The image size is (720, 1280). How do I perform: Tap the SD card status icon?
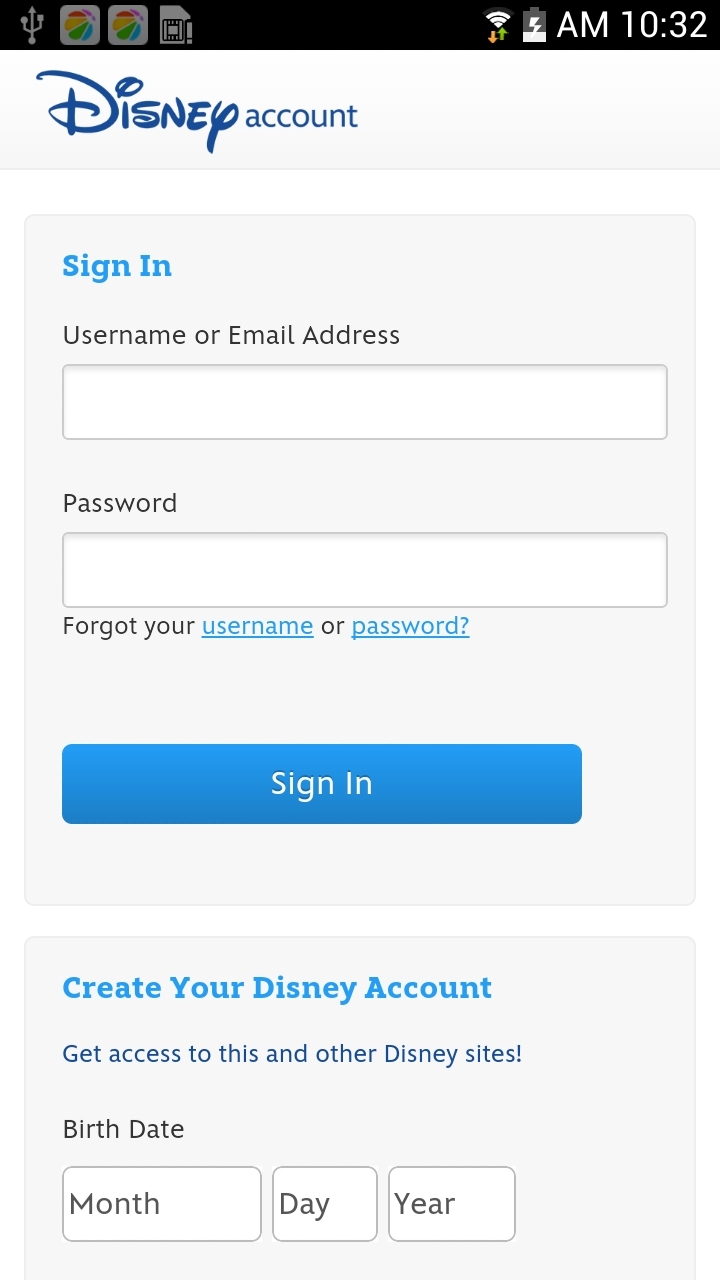pyautogui.click(x=176, y=25)
